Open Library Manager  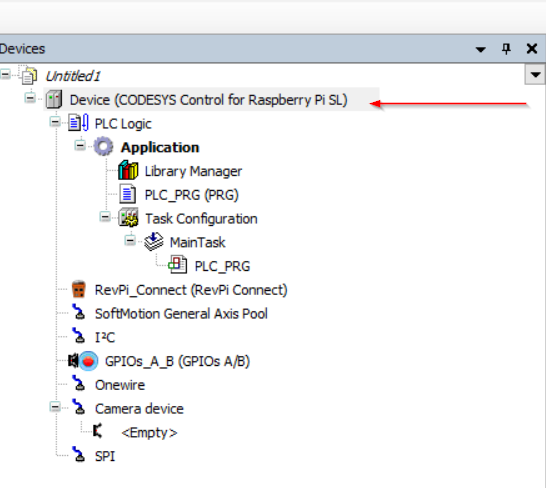tap(193, 171)
